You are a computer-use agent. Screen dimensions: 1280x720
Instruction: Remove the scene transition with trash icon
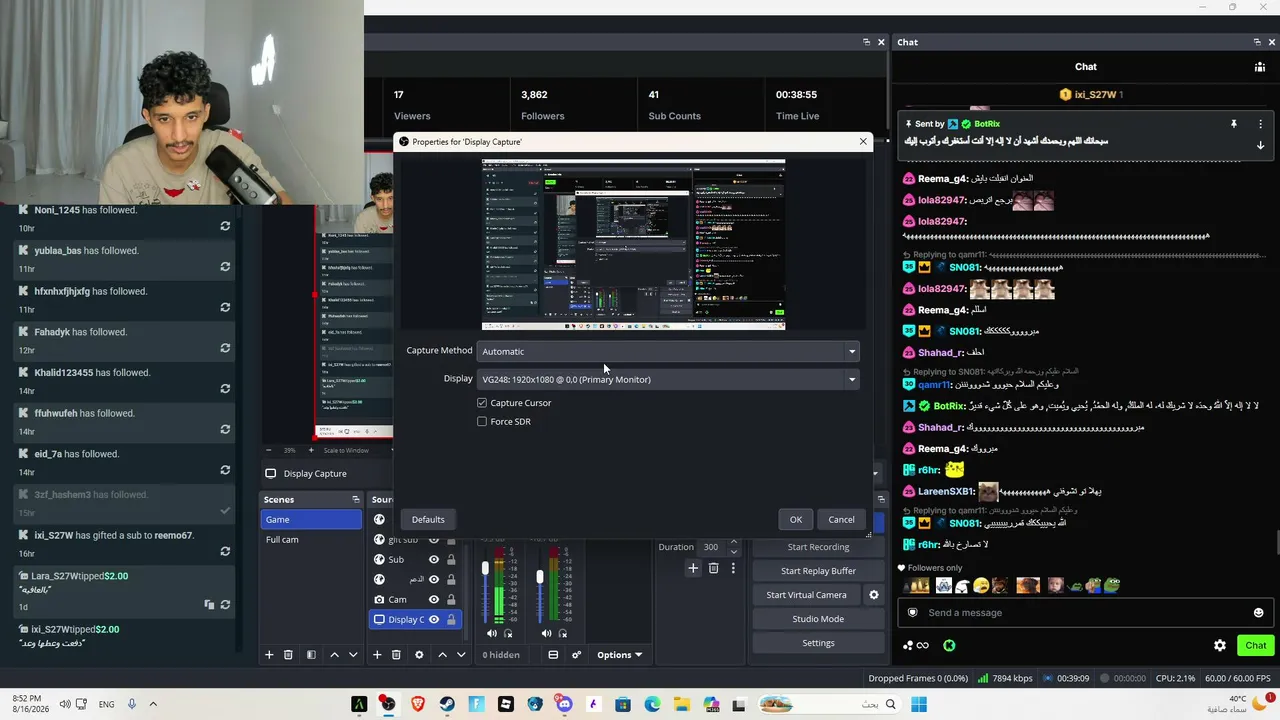click(713, 568)
